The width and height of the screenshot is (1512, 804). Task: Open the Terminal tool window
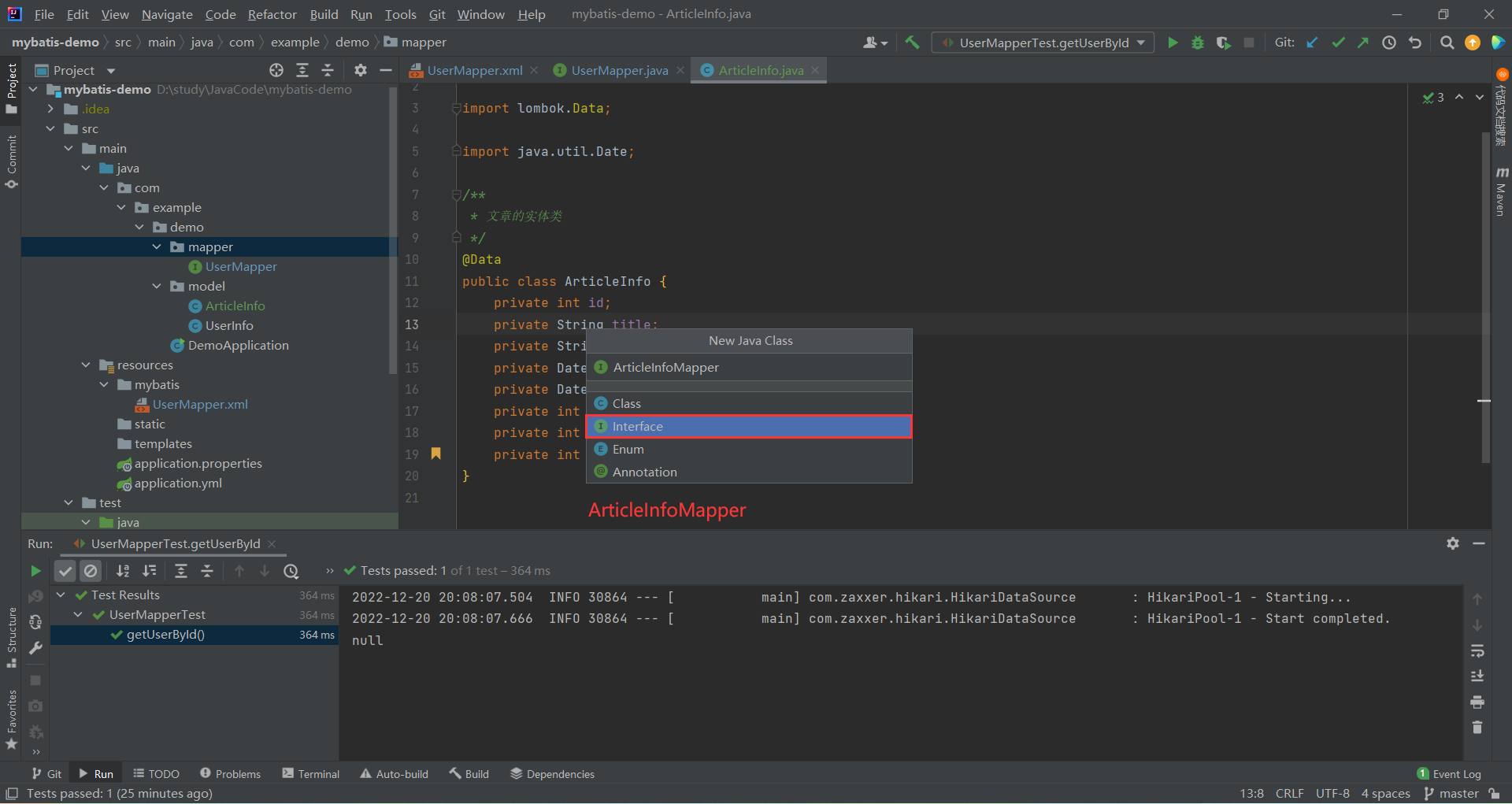point(311,774)
